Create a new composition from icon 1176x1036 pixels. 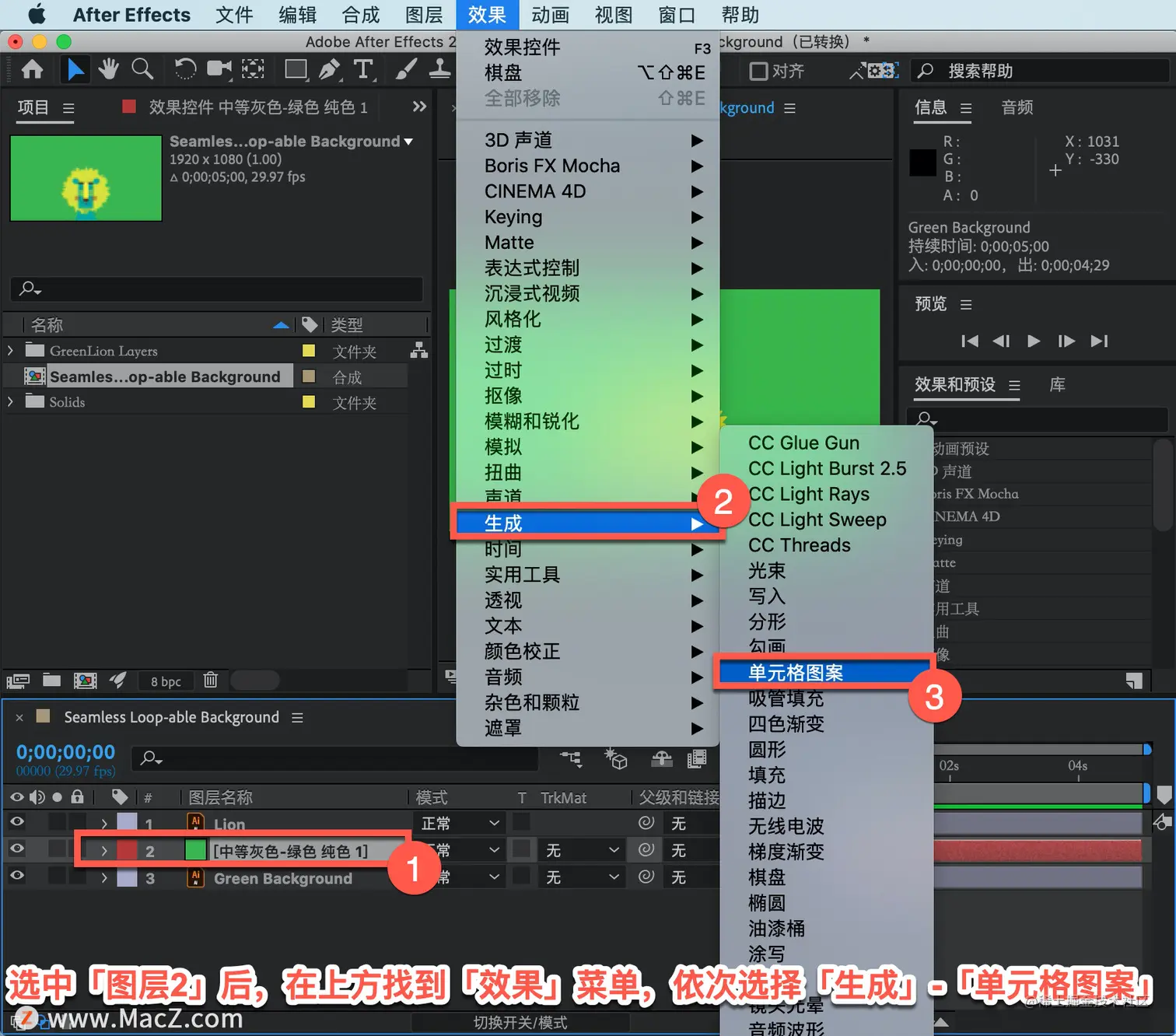pos(86,681)
